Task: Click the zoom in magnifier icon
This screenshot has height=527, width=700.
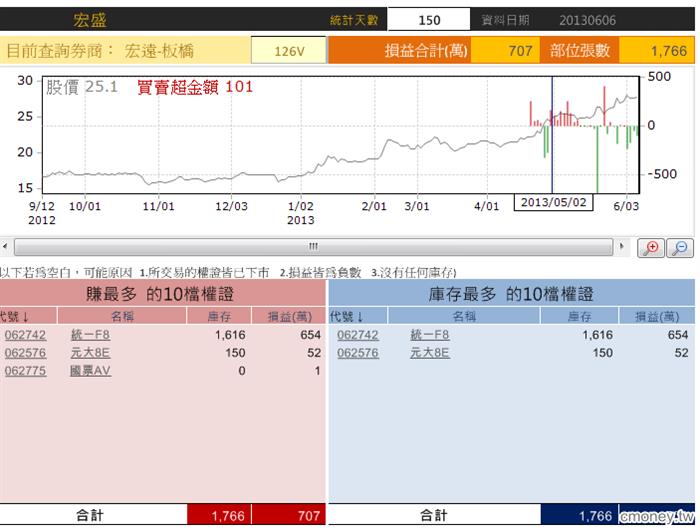Action: [652, 248]
